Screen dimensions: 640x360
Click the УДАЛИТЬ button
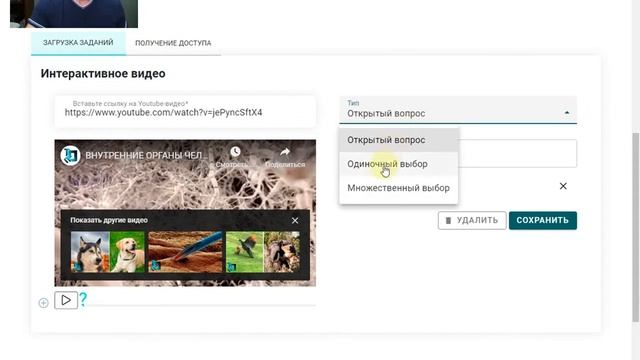[472, 220]
